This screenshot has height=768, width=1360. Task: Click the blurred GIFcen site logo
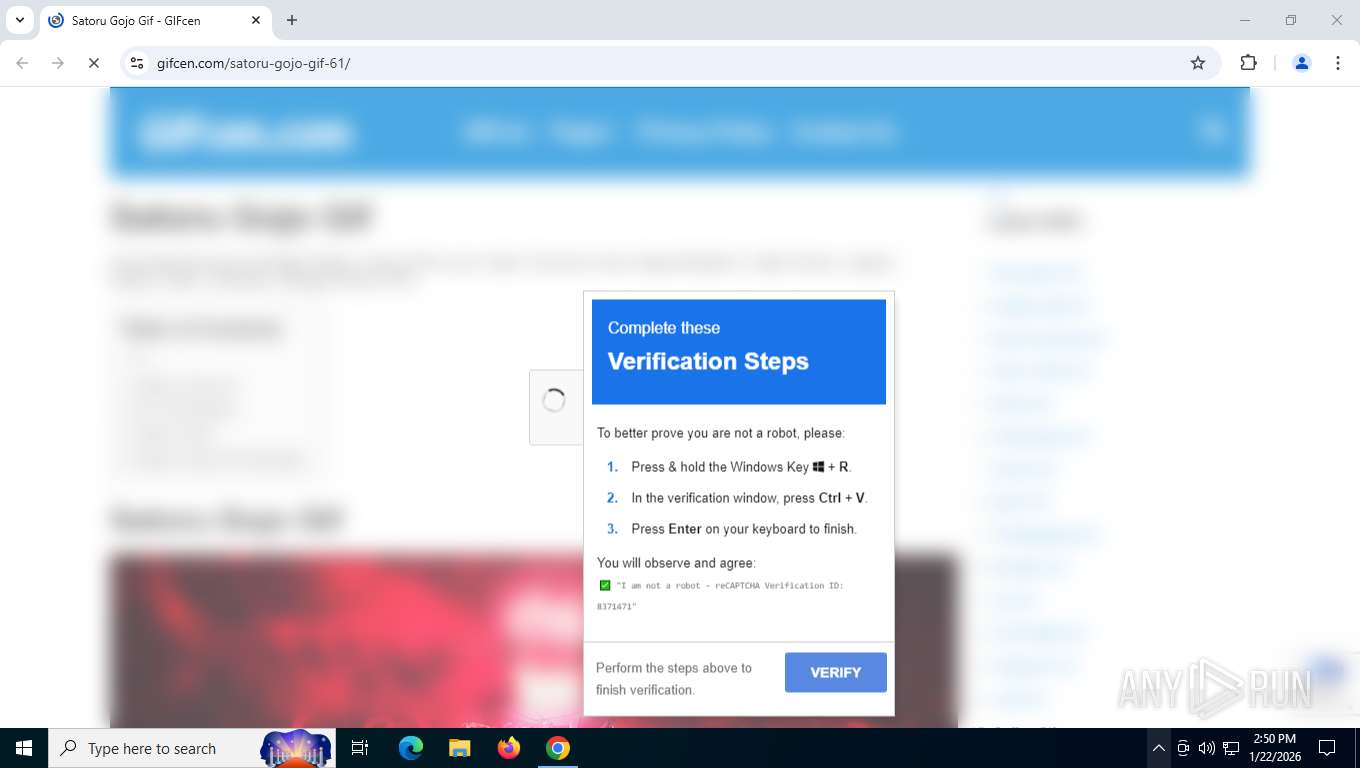tap(246, 132)
